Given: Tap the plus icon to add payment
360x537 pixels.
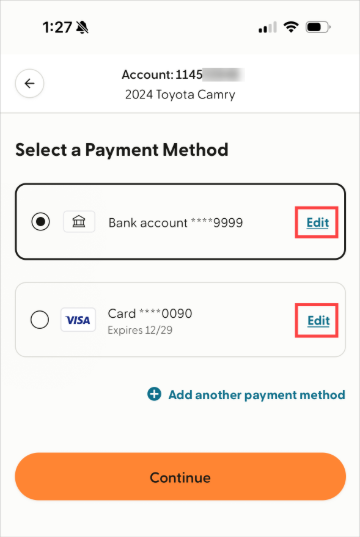Looking at the screenshot, I should coord(154,394).
